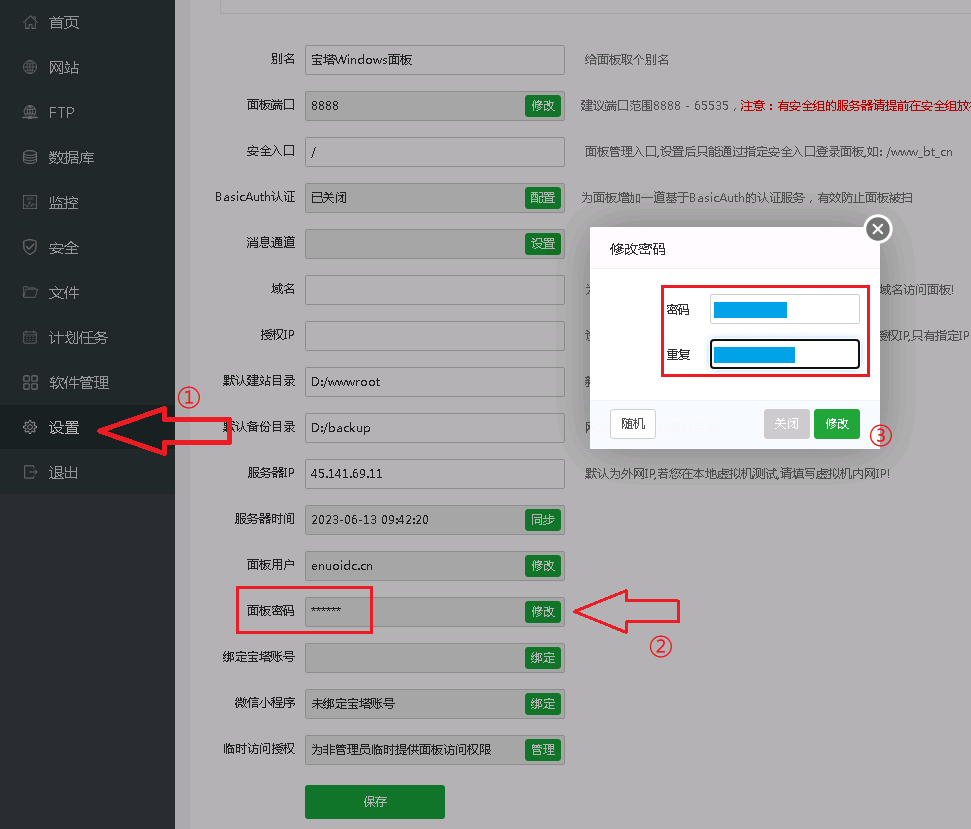Close the change password dialog with X
The height and width of the screenshot is (829, 971).
(877, 230)
